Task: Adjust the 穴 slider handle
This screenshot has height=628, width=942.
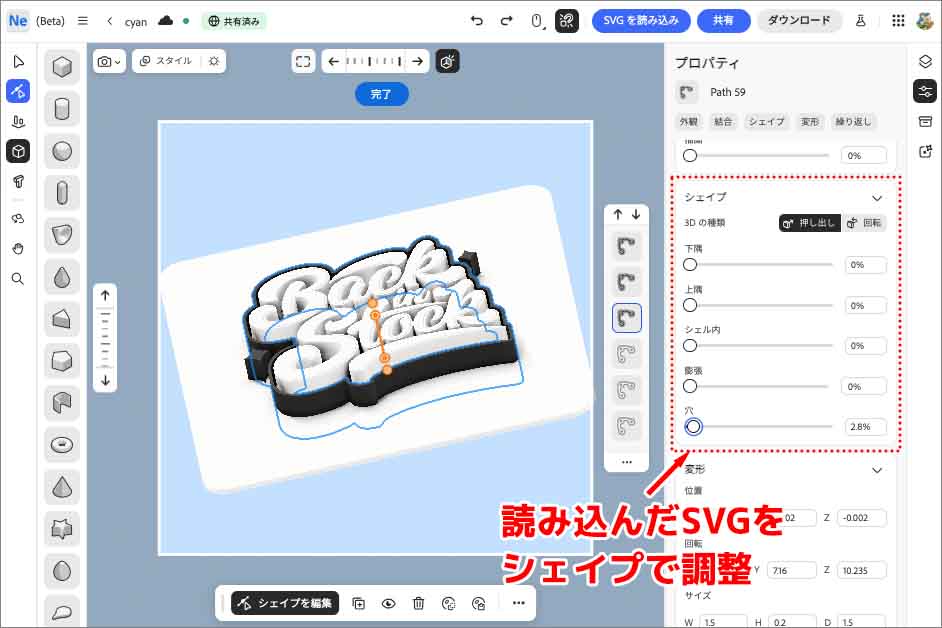Action: point(693,427)
